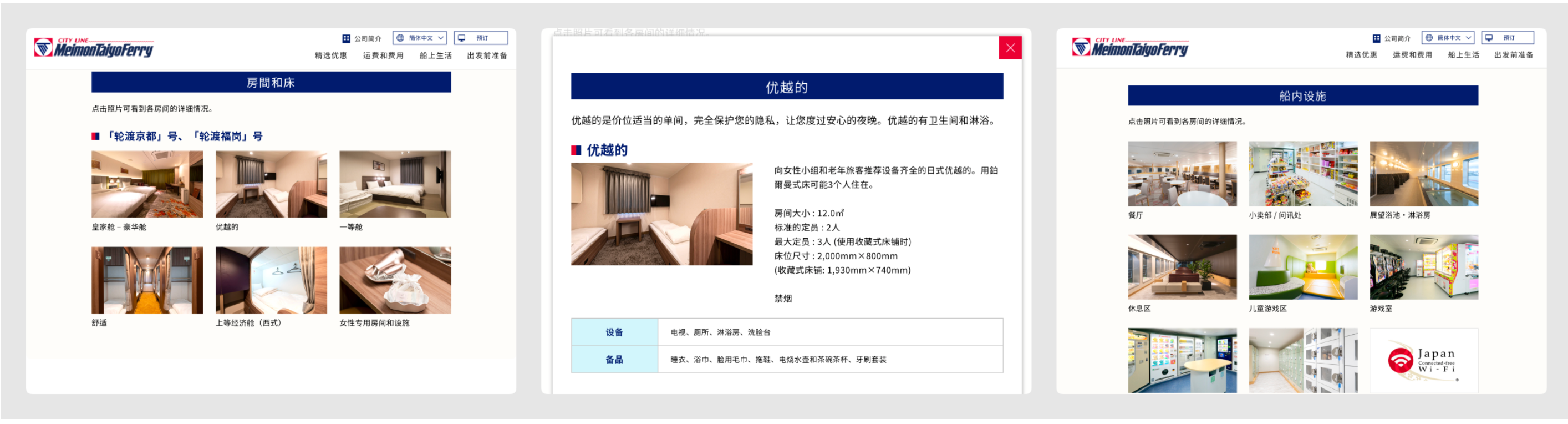Open 简体中文 language dropdown in left page

tap(419, 38)
